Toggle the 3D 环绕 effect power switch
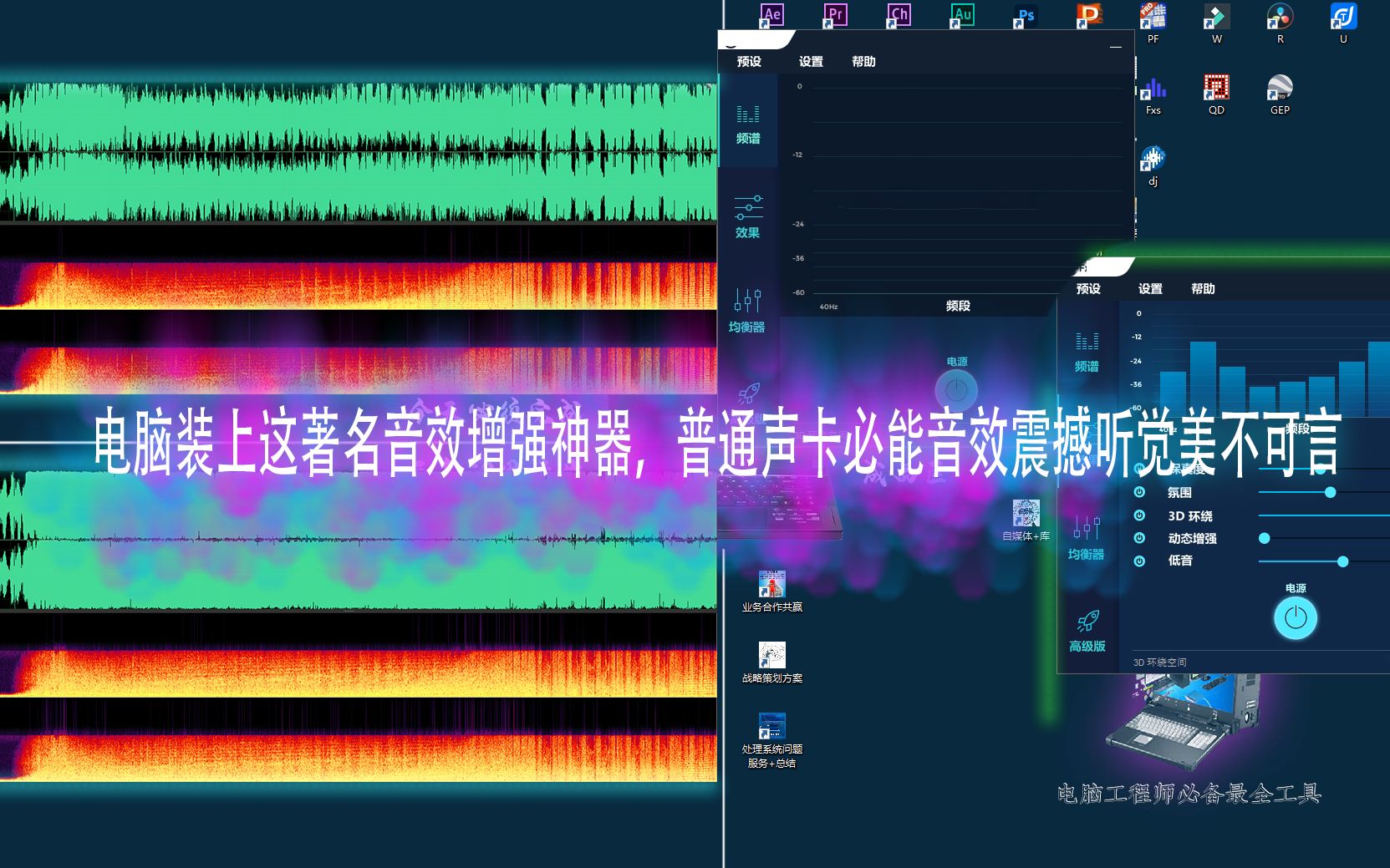This screenshot has height=868, width=1390. click(1139, 515)
